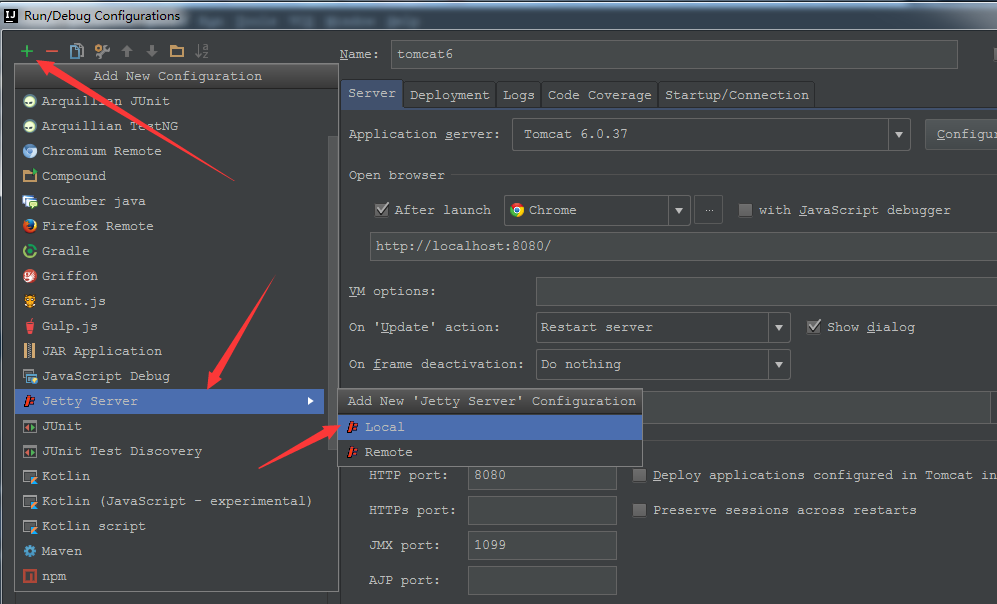Click the Move Up arrow icon
This screenshot has width=997, height=604.
(x=127, y=51)
